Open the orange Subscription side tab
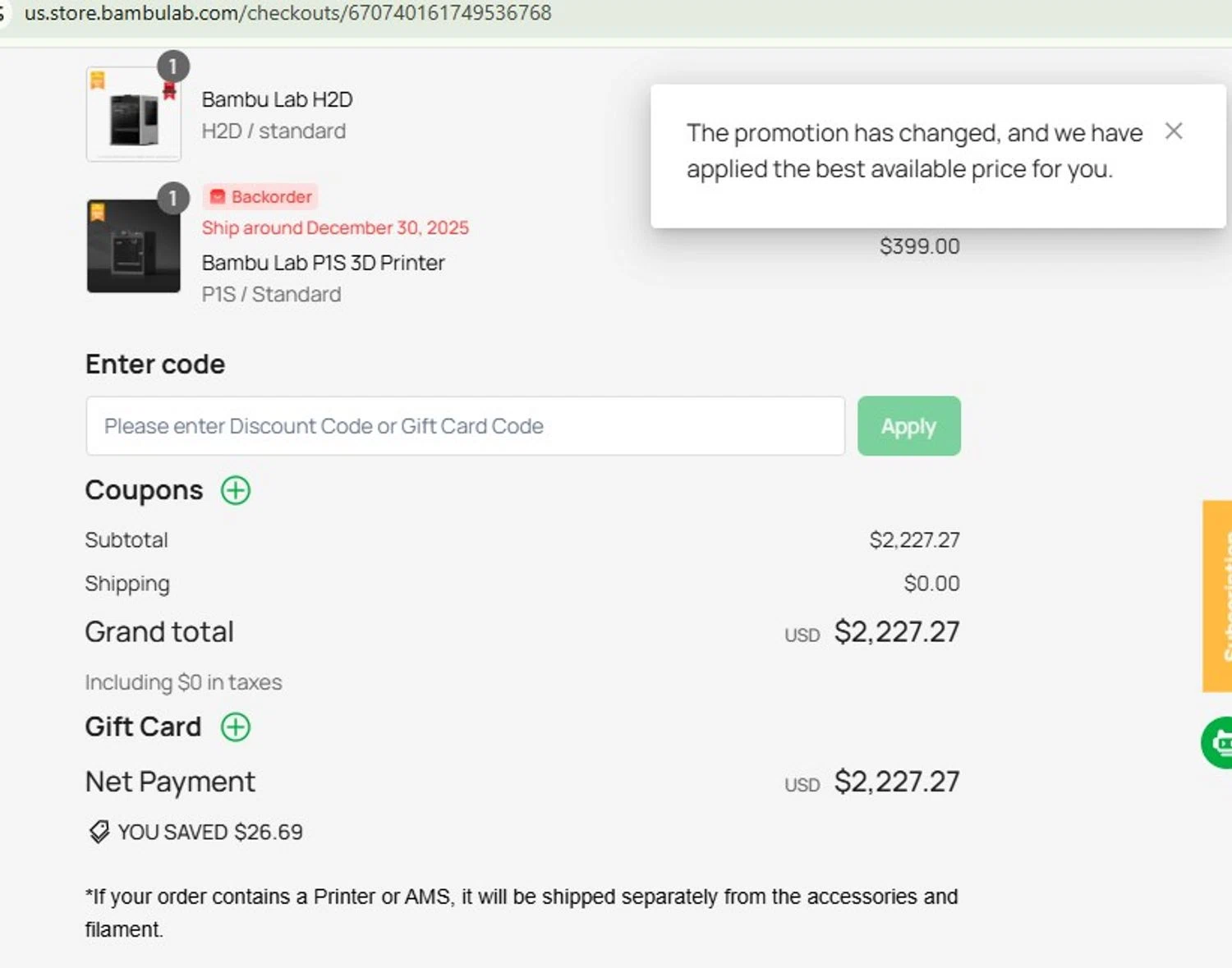The width and height of the screenshot is (1232, 968). click(1218, 595)
